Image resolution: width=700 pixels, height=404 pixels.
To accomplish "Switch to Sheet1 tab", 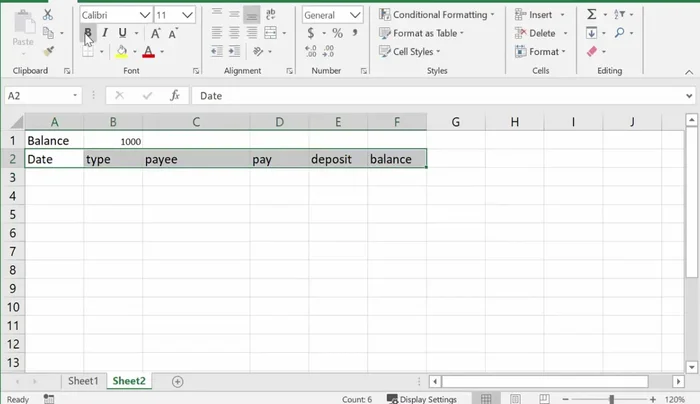I will (83, 381).
